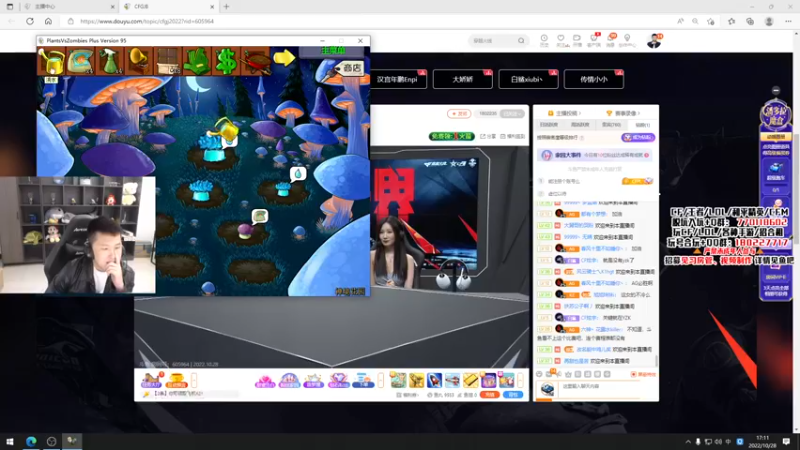800x450 pixels.
Task: Click the red follow button above stream
Action: (x=459, y=114)
